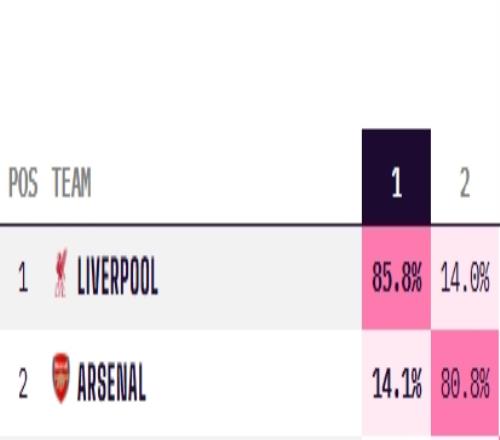Click the dark header cell above 85.8%
Image resolution: width=500 pixels, height=440 pixels.
(396, 177)
